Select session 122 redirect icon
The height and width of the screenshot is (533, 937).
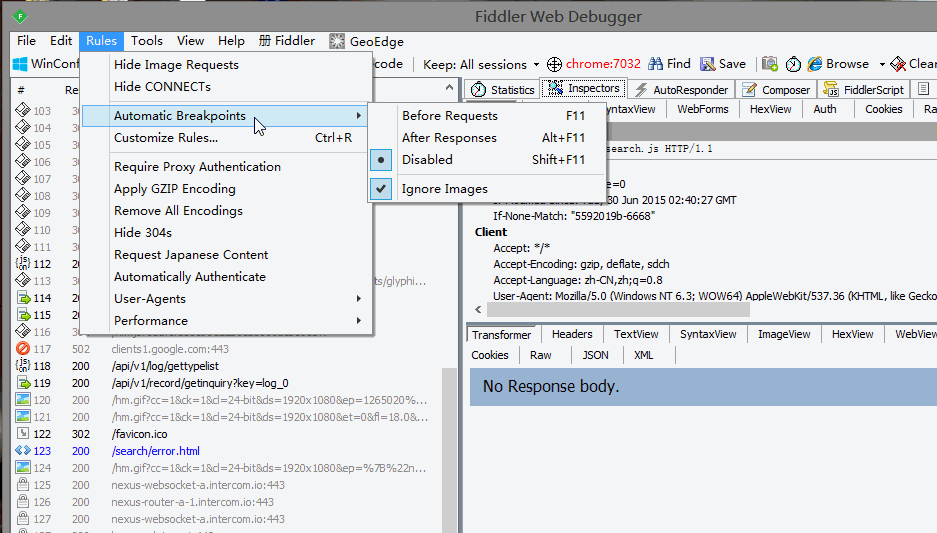tap(23, 433)
